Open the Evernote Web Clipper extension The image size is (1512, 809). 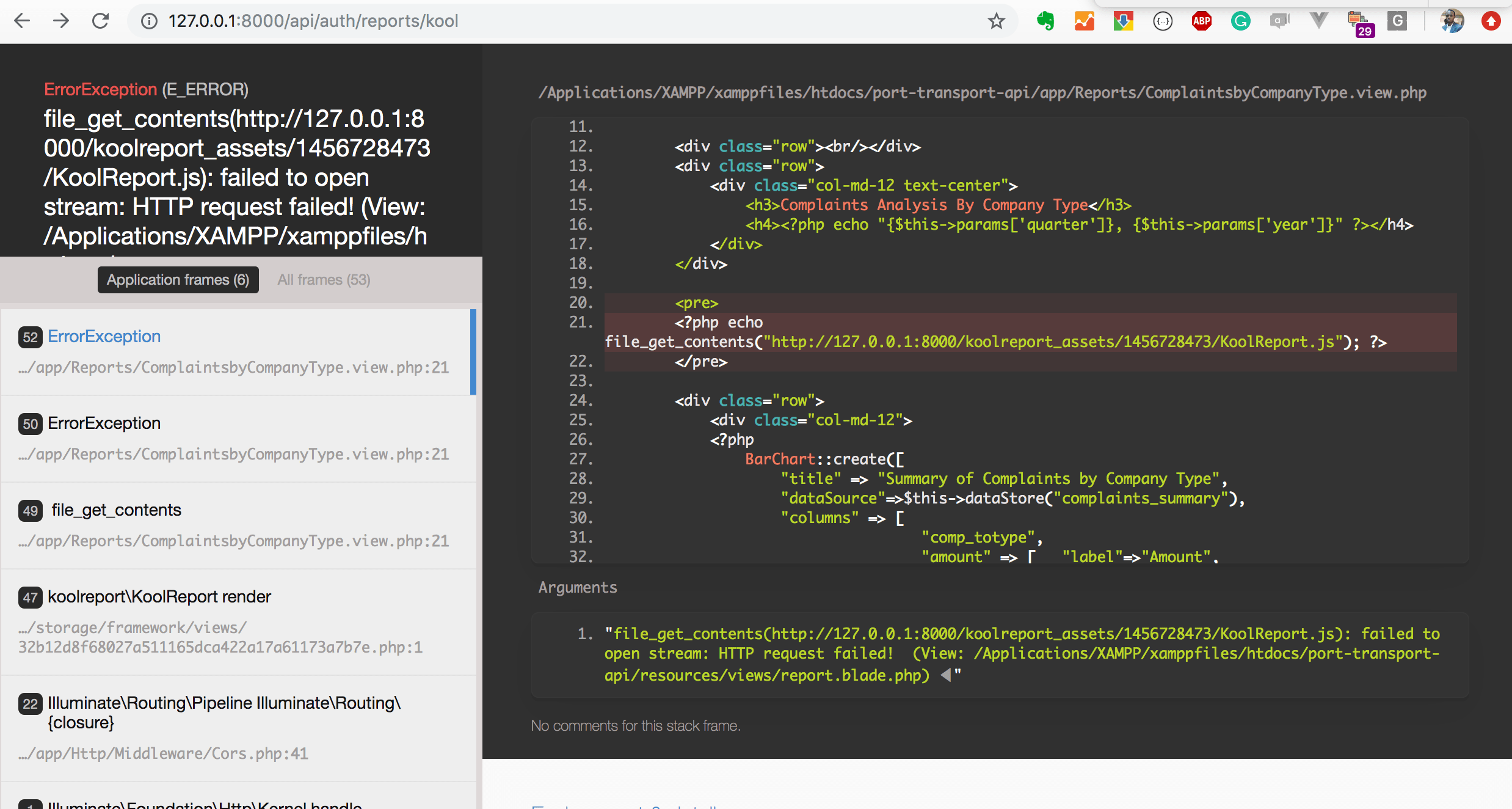point(1045,21)
